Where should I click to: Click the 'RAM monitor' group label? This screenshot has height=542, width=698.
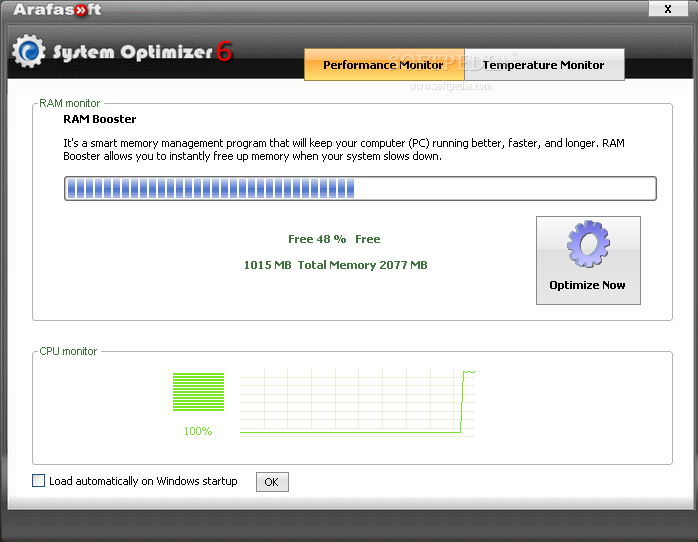point(69,103)
